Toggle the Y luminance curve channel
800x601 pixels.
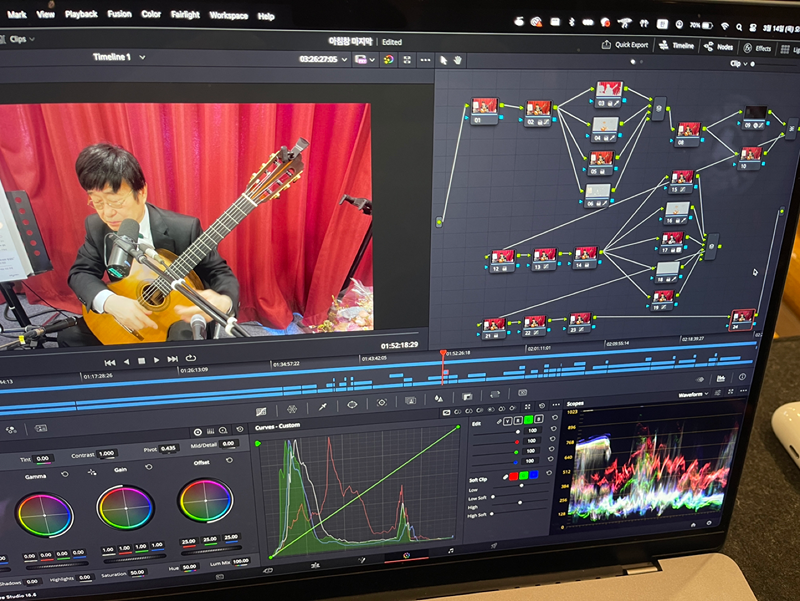(508, 421)
